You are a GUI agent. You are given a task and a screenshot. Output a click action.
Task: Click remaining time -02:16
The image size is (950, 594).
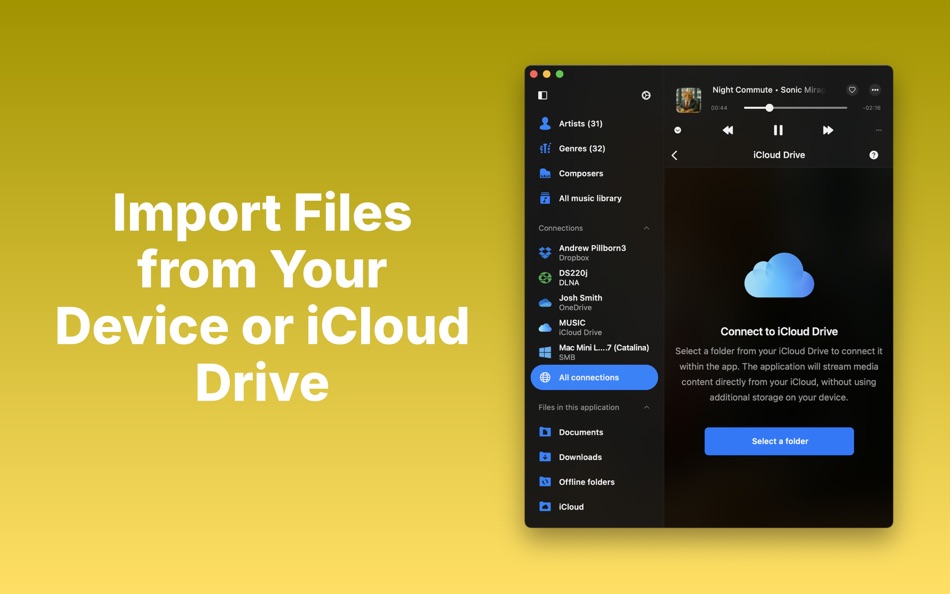tap(872, 108)
